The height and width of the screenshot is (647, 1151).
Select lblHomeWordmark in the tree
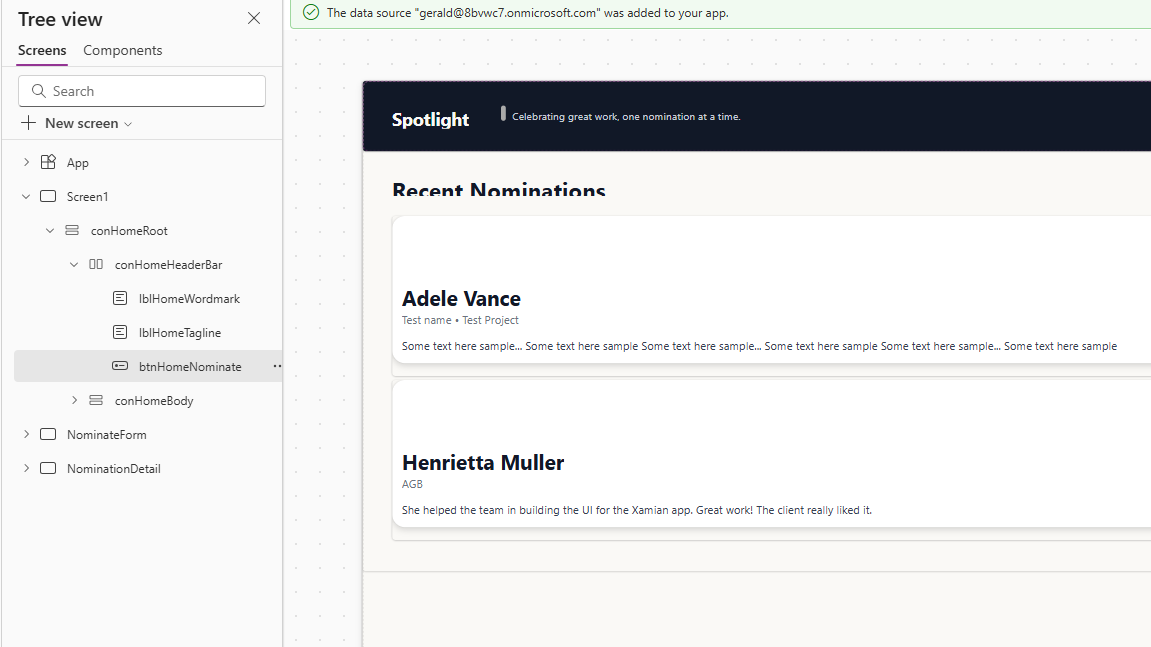[189, 299]
